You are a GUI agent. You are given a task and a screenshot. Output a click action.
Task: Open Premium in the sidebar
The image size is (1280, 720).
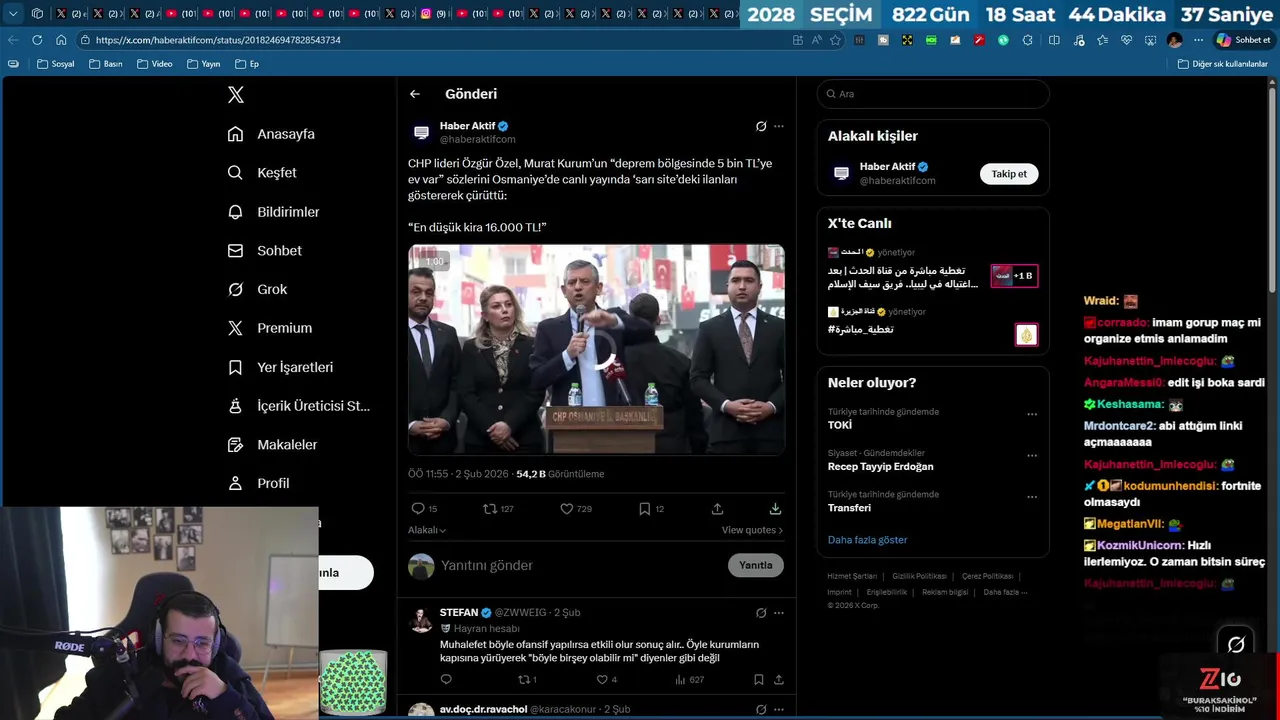[x=270, y=328]
